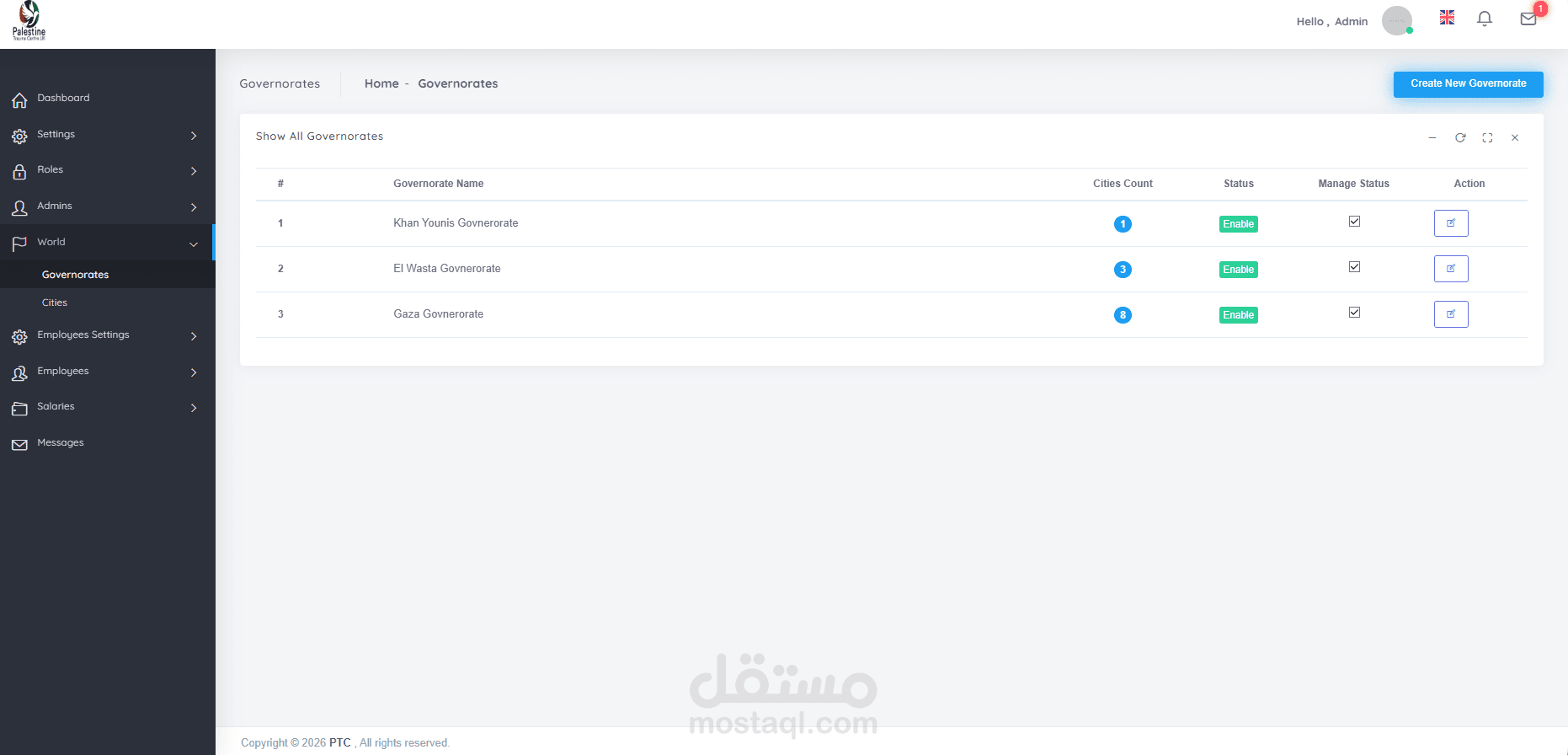This screenshot has width=1568, height=755.
Task: Click the Employees people icon
Action: tap(19, 373)
